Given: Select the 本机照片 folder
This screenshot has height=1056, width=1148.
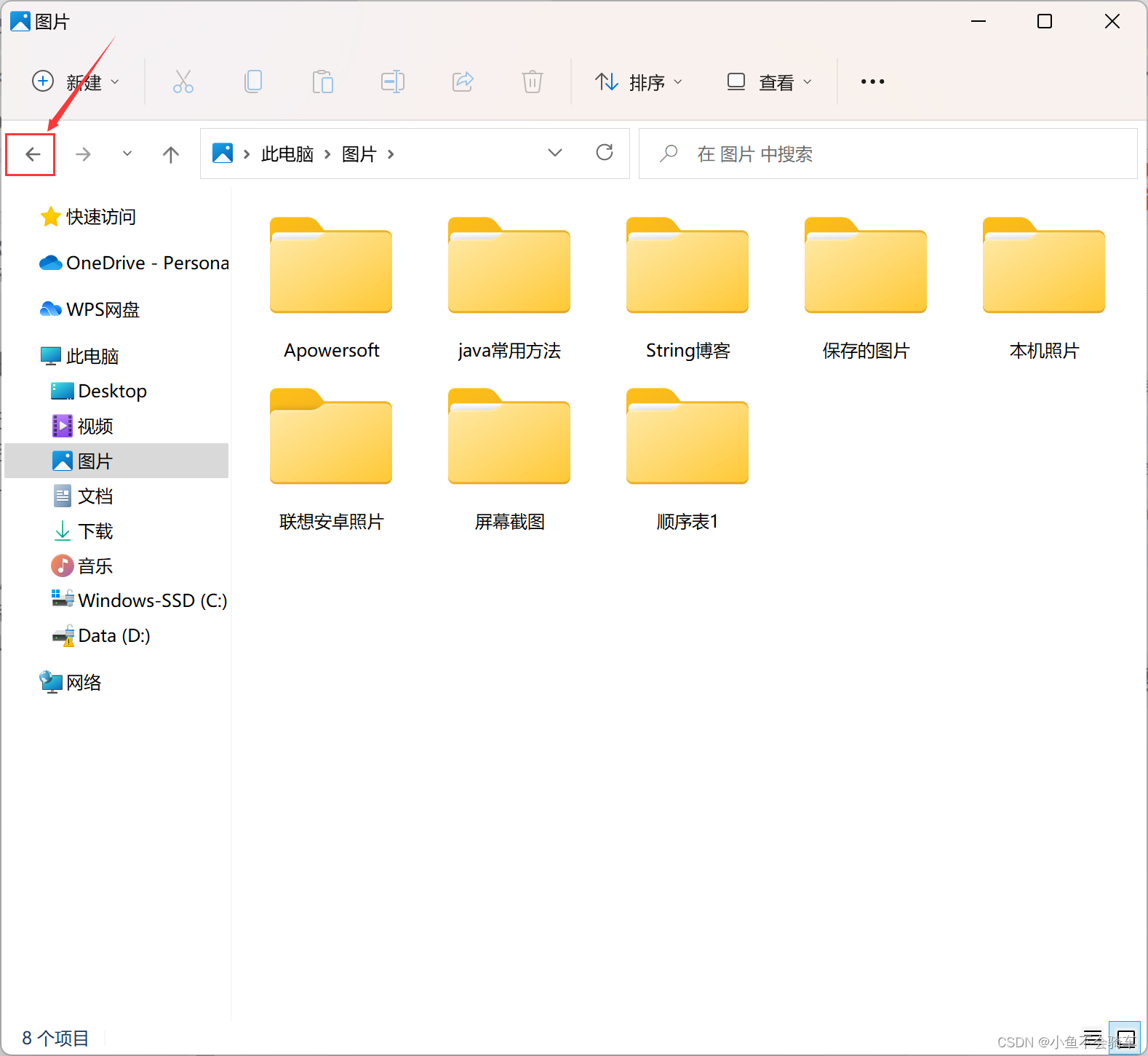Looking at the screenshot, I should coord(1044,288).
